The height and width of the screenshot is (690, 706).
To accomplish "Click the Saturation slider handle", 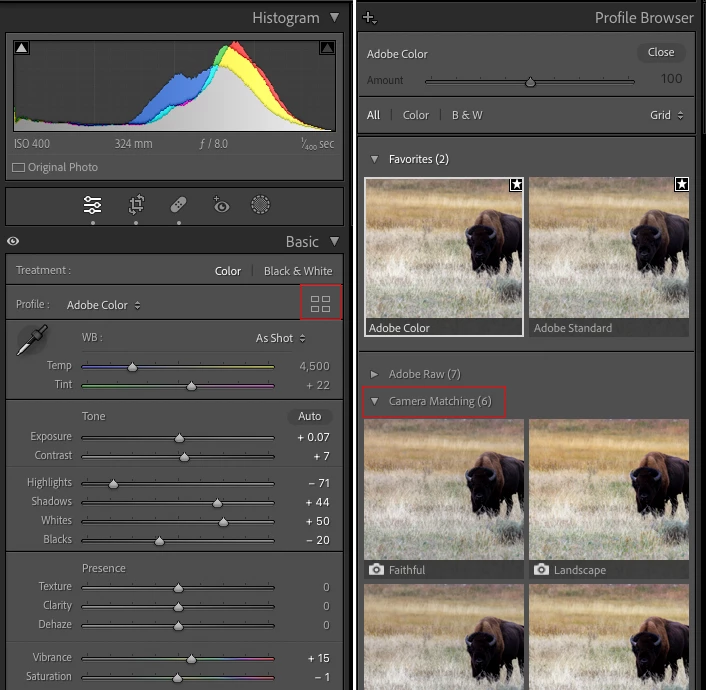I will (x=177, y=678).
